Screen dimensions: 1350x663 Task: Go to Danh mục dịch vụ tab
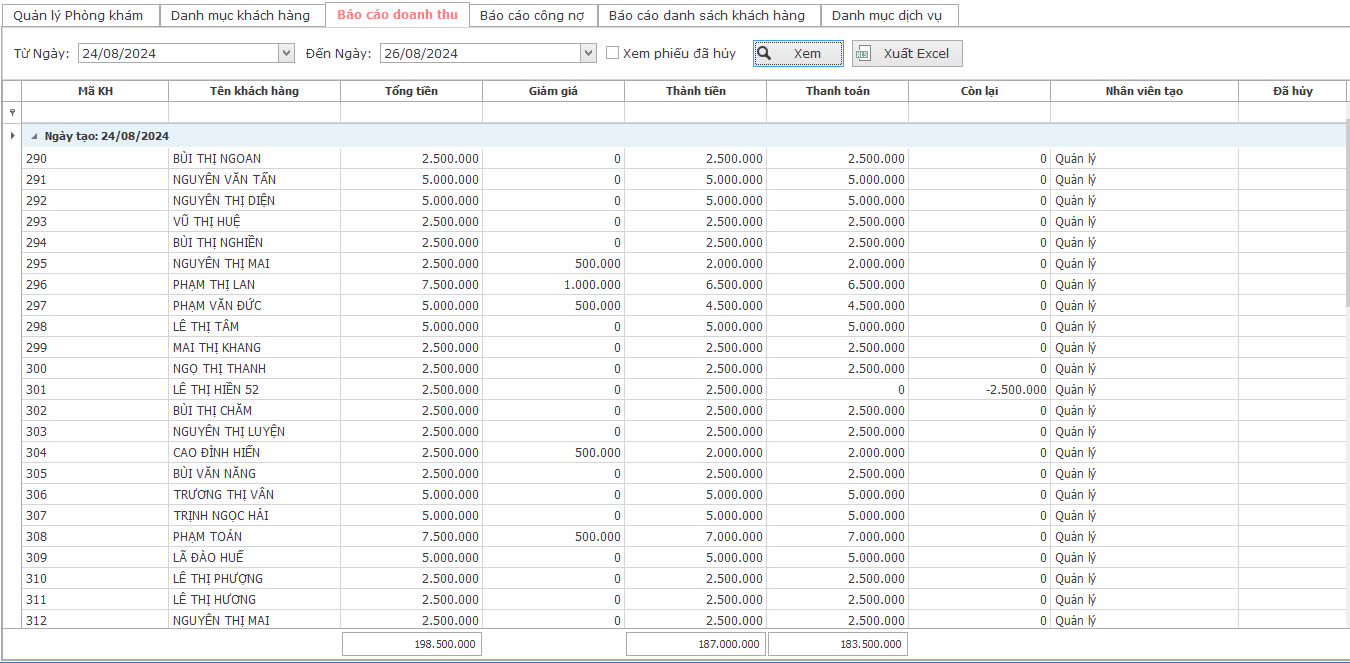889,16
